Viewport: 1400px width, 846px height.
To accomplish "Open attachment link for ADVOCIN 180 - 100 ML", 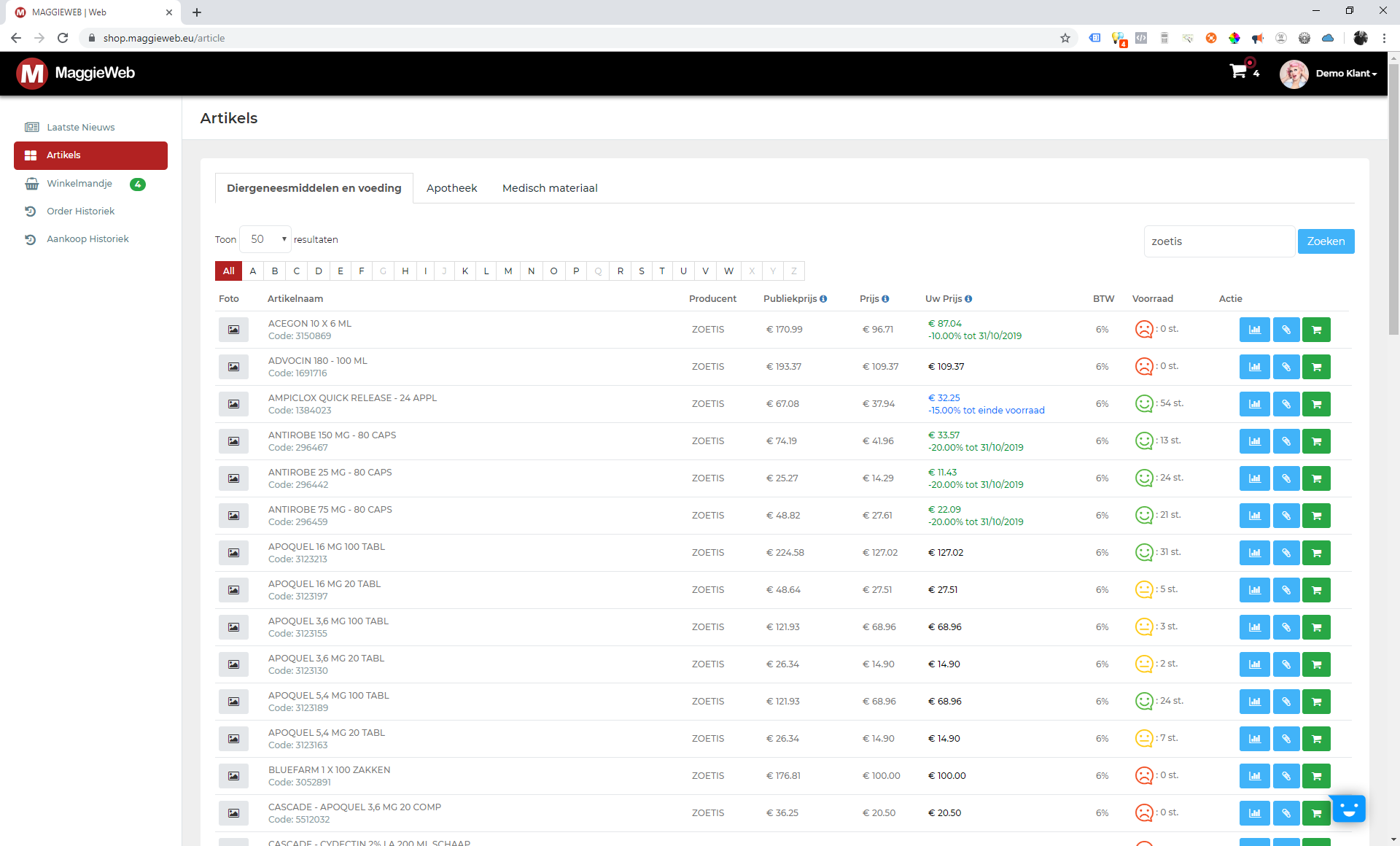I will (1286, 367).
